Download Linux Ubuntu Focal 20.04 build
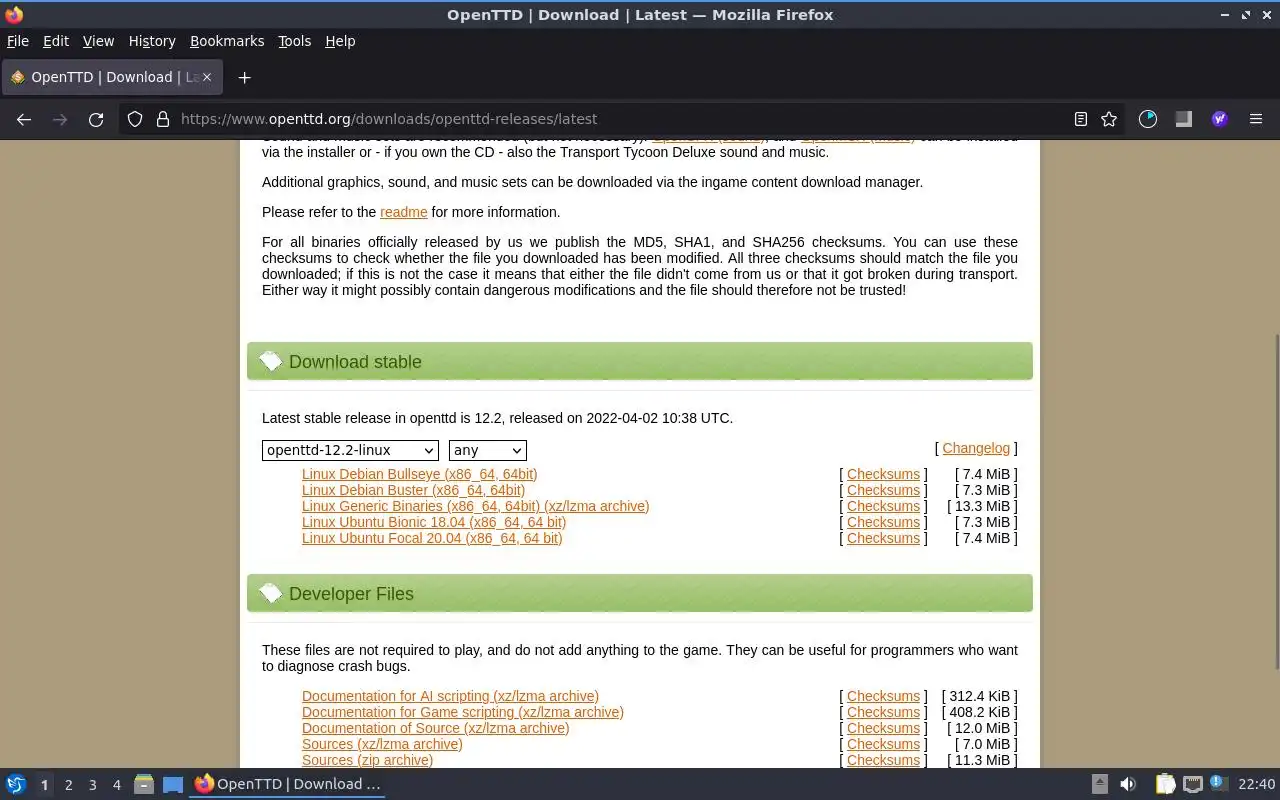This screenshot has height=800, width=1280. (432, 538)
